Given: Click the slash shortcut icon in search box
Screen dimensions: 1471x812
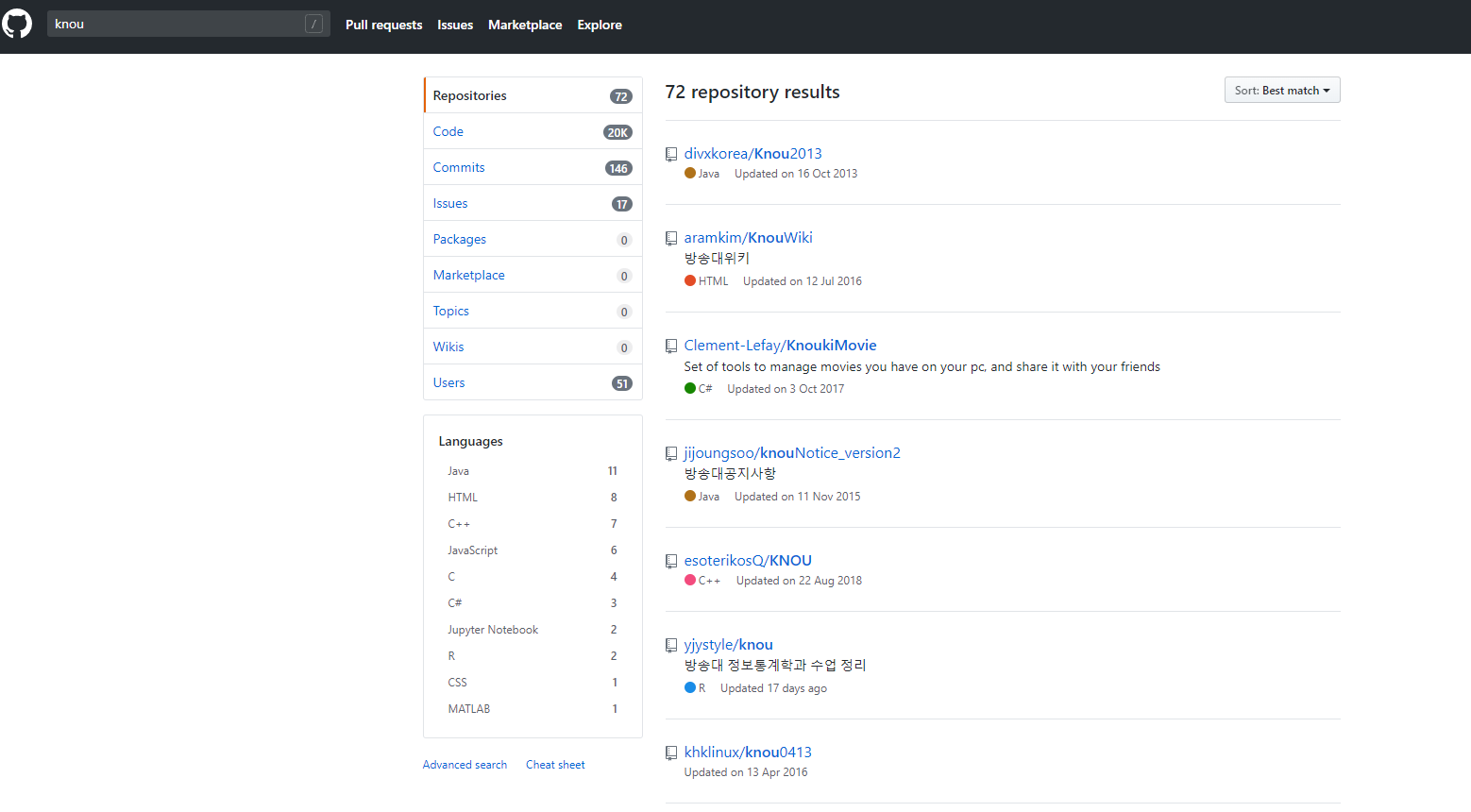Looking at the screenshot, I should tap(314, 24).
